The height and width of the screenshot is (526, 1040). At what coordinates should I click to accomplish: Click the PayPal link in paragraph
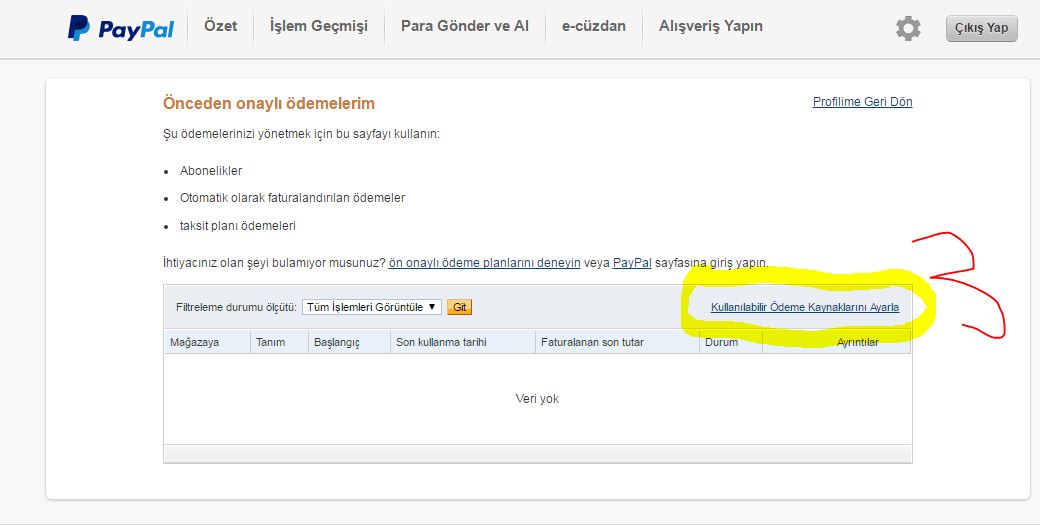(x=632, y=263)
